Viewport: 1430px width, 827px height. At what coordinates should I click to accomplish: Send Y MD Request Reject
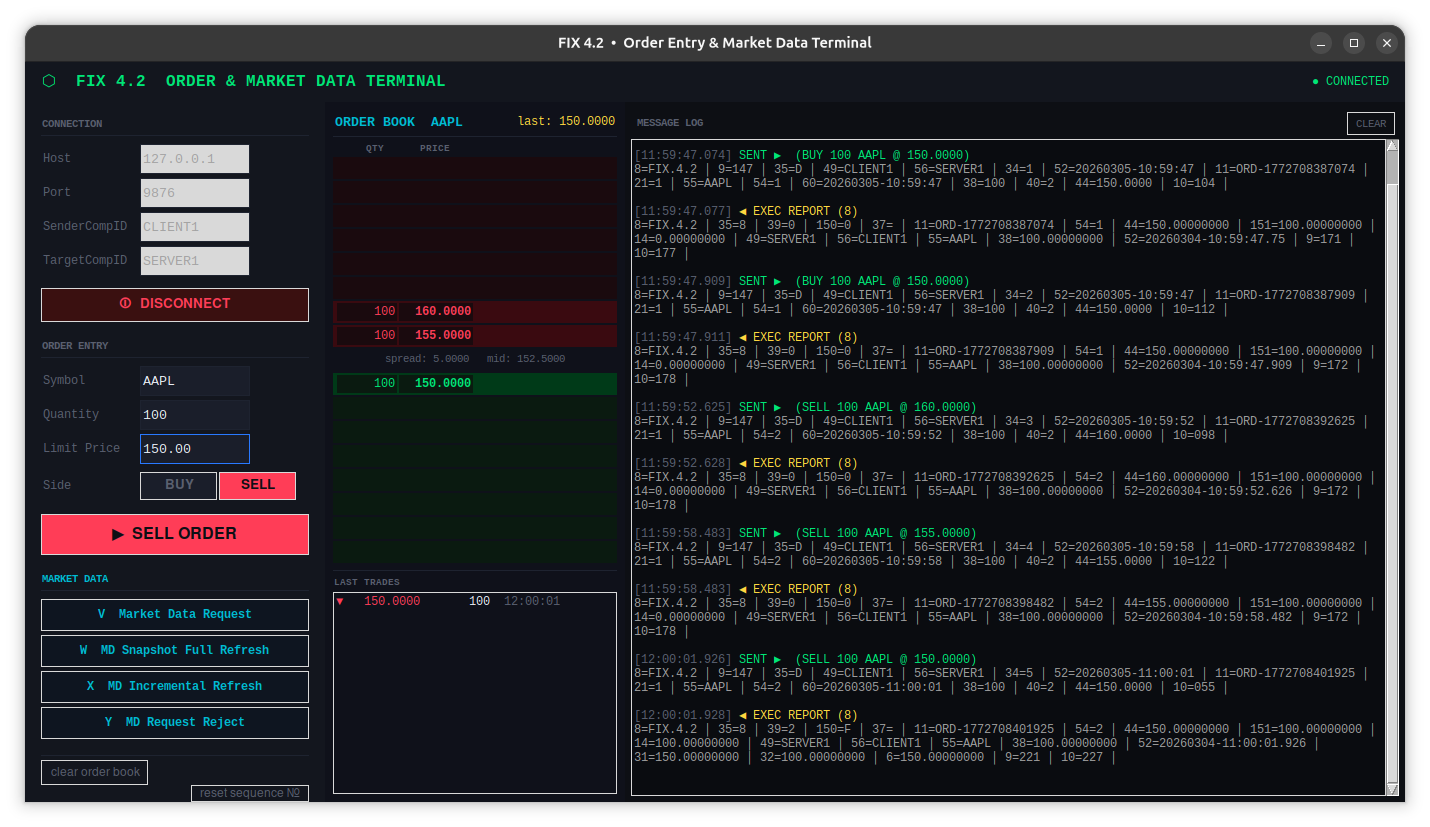click(175, 723)
